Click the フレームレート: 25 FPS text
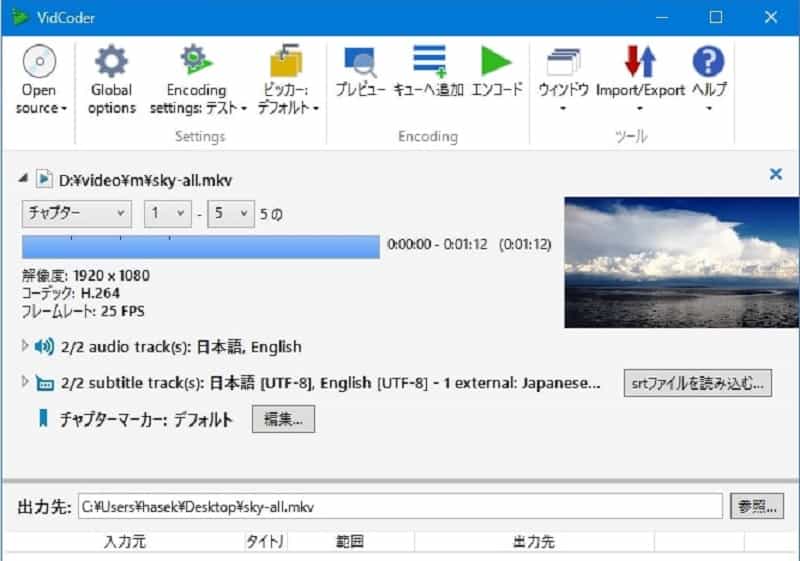The width and height of the screenshot is (800, 561). 83,311
